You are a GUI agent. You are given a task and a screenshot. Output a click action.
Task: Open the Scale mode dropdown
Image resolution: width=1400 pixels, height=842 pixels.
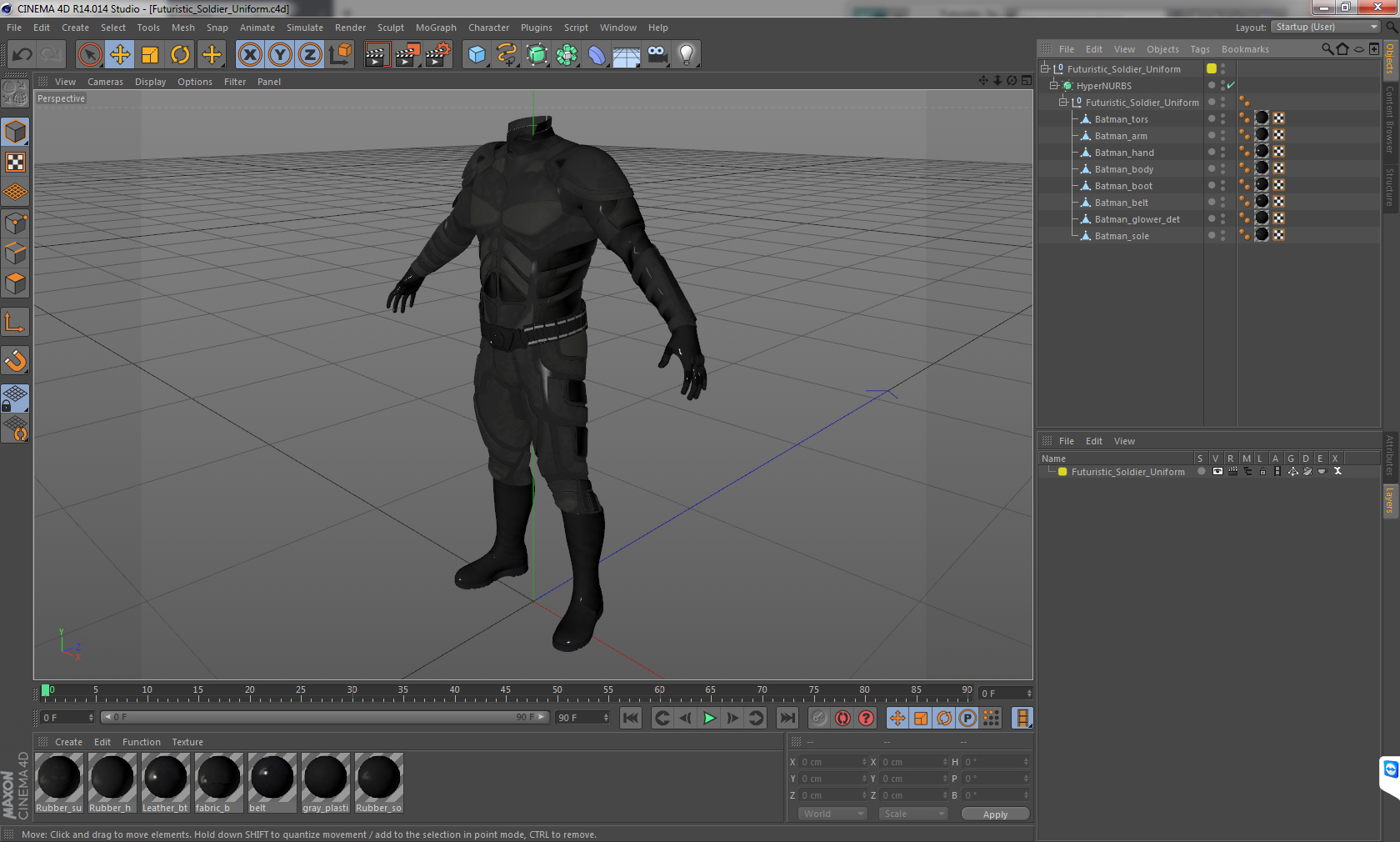click(x=913, y=814)
